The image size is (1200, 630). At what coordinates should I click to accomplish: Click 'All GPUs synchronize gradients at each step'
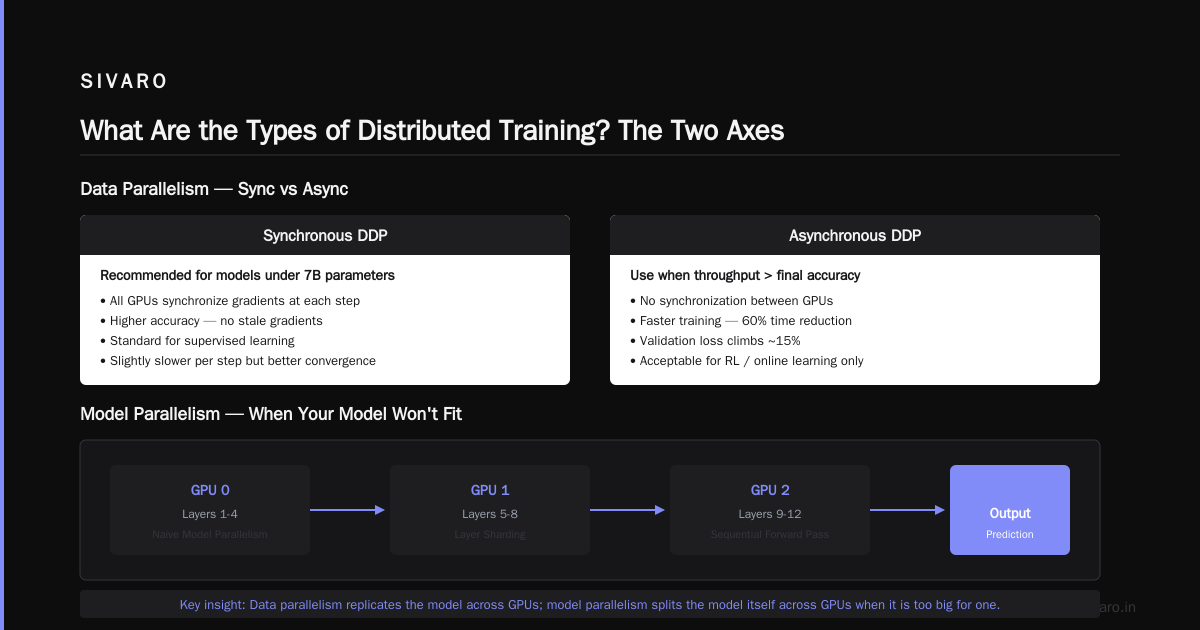[x=230, y=300]
